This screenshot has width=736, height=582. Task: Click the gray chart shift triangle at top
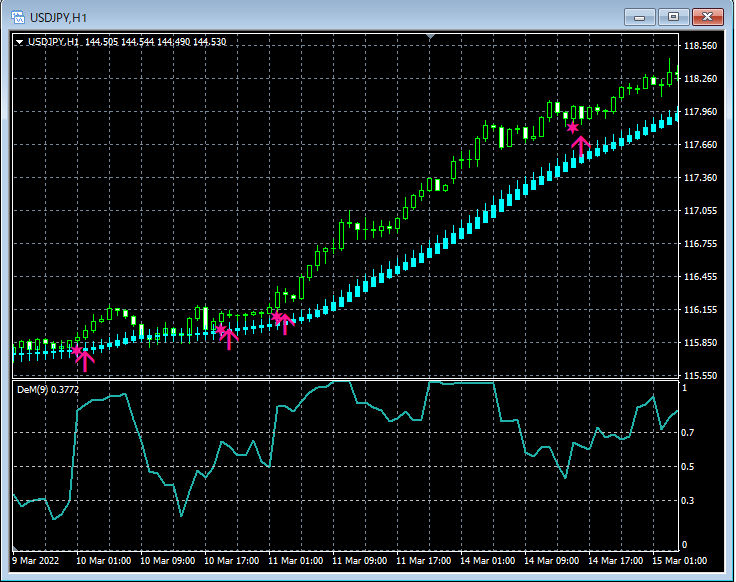tap(431, 38)
